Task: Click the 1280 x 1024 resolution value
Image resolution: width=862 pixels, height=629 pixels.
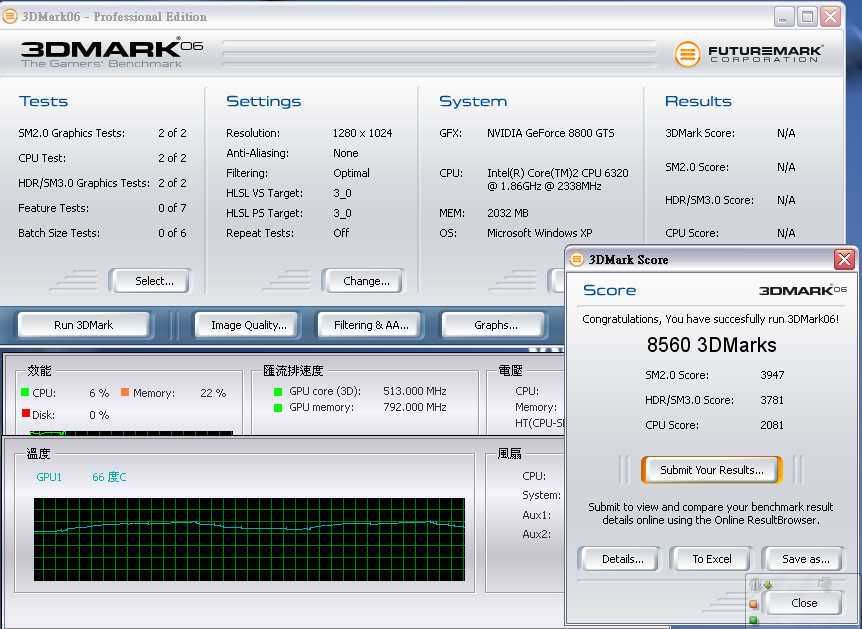Action: [362, 133]
